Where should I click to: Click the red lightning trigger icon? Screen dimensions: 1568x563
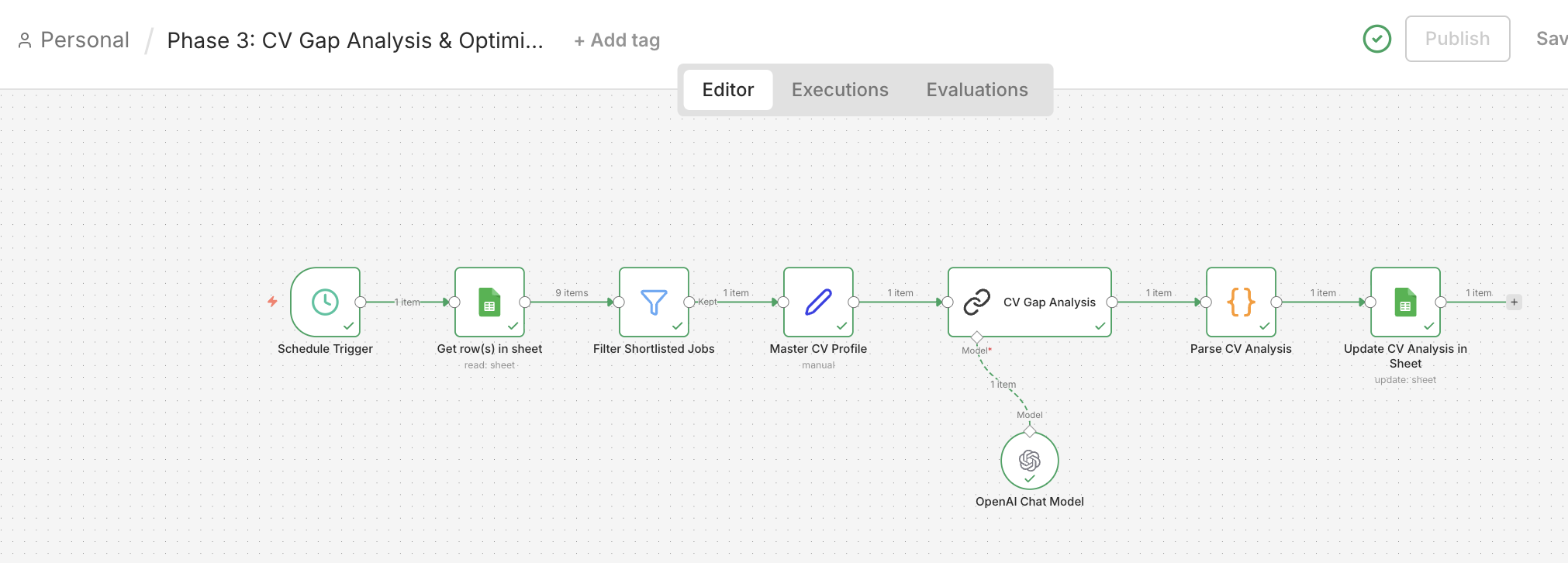pos(272,302)
